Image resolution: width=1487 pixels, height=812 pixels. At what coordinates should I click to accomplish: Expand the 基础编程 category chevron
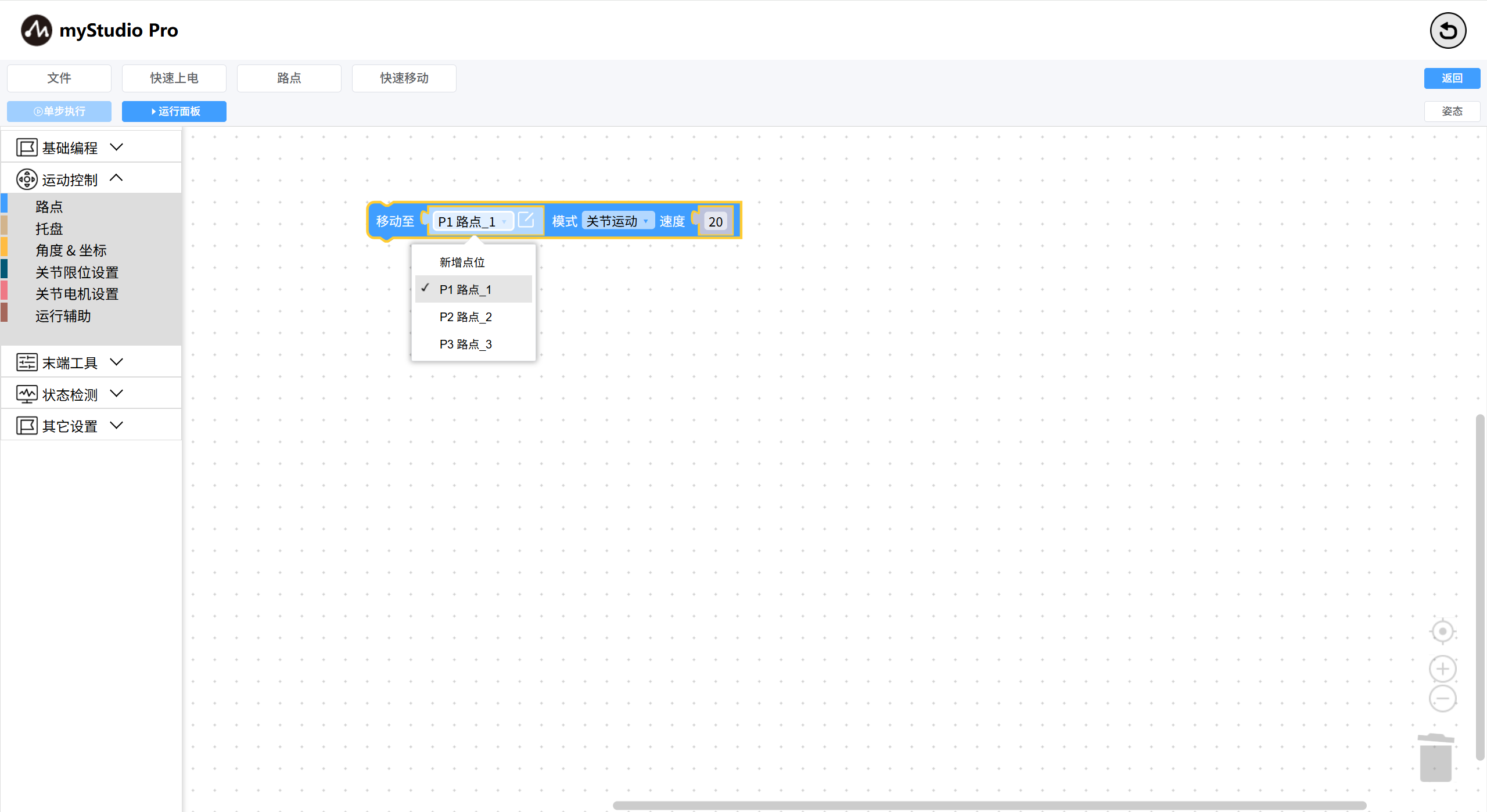pos(116,148)
